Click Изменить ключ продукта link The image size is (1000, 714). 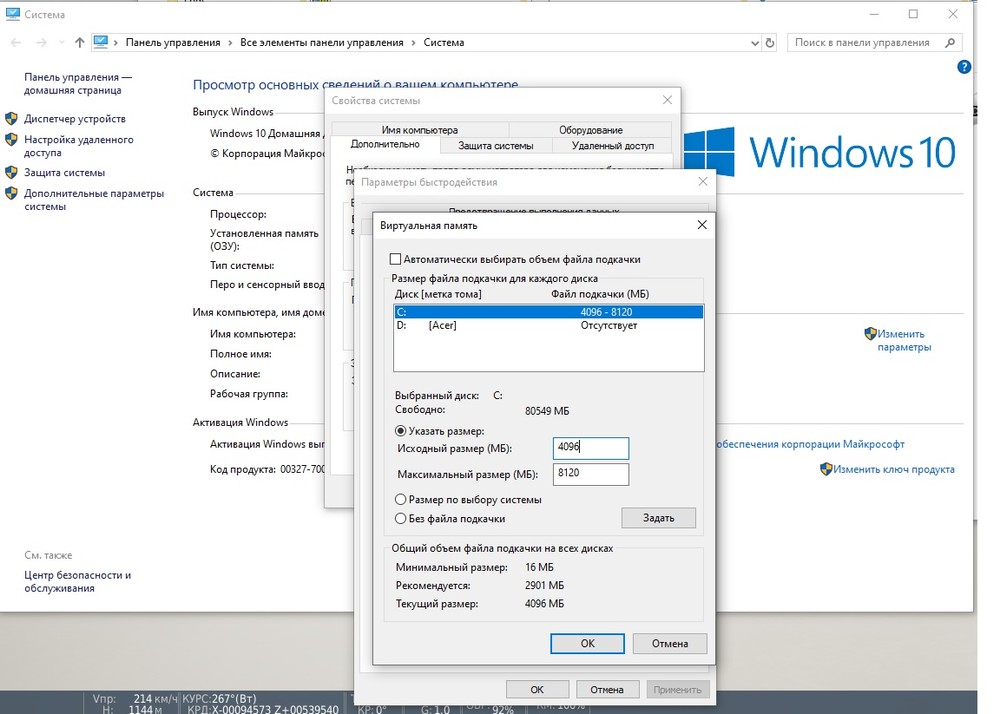pos(893,469)
